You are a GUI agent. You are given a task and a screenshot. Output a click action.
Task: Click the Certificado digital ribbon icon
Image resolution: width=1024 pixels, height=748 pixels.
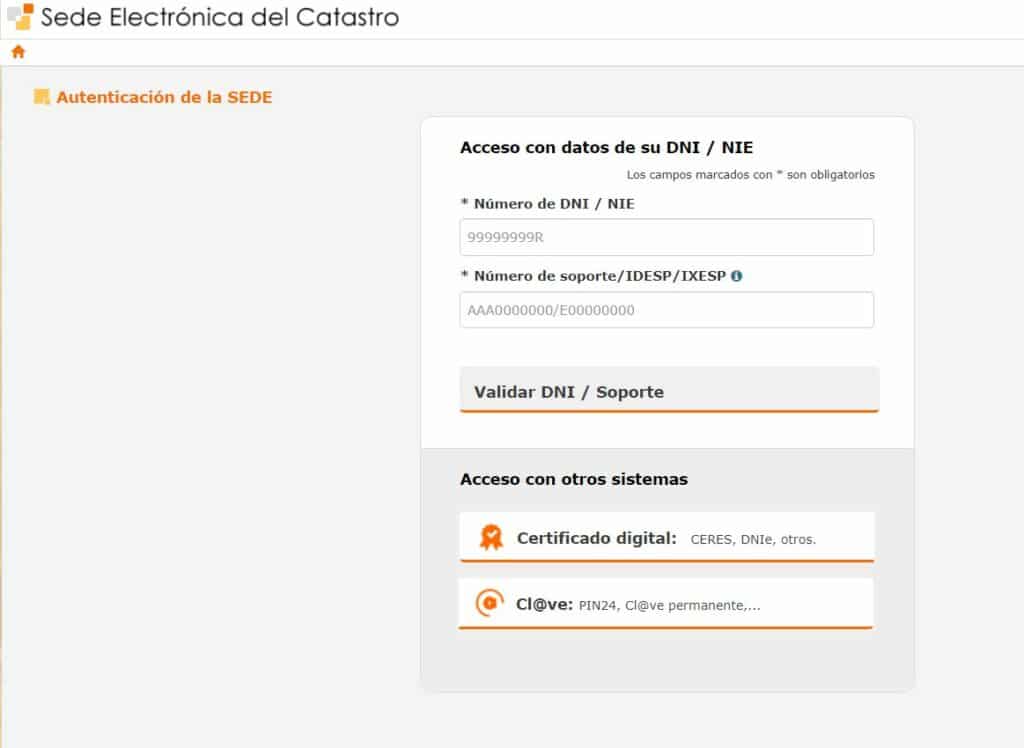click(x=491, y=538)
